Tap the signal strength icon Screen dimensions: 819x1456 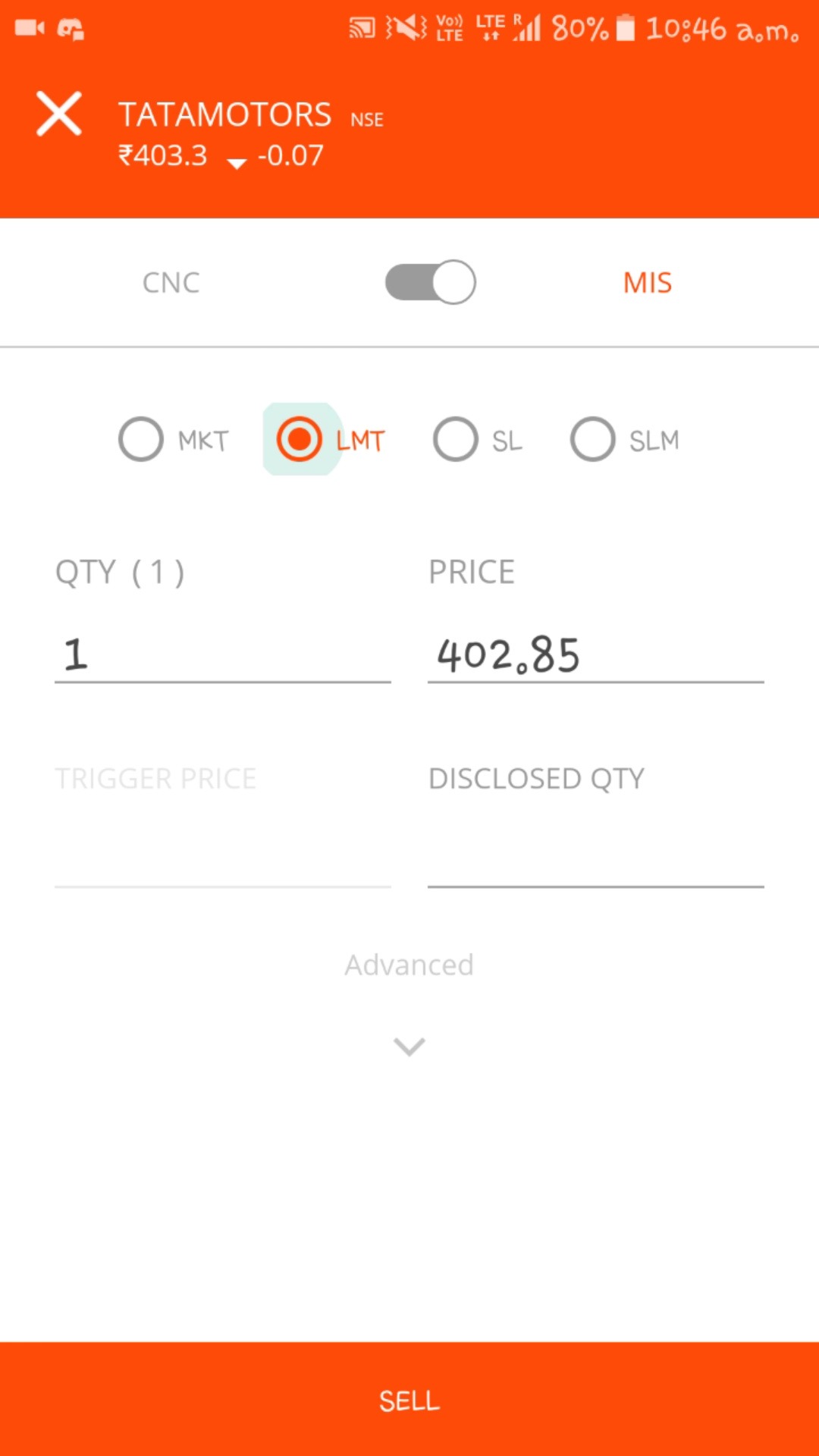(528, 28)
